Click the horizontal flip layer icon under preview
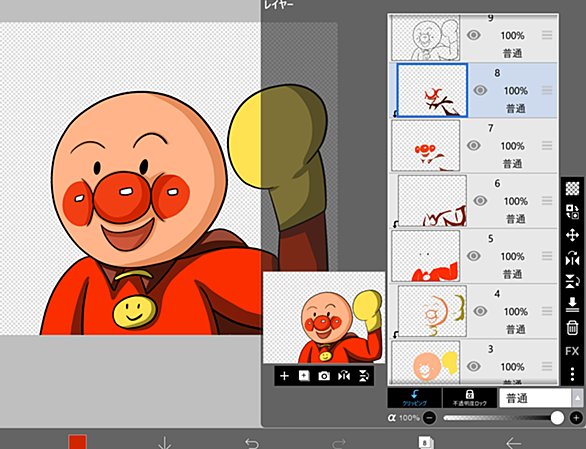 coord(344,376)
